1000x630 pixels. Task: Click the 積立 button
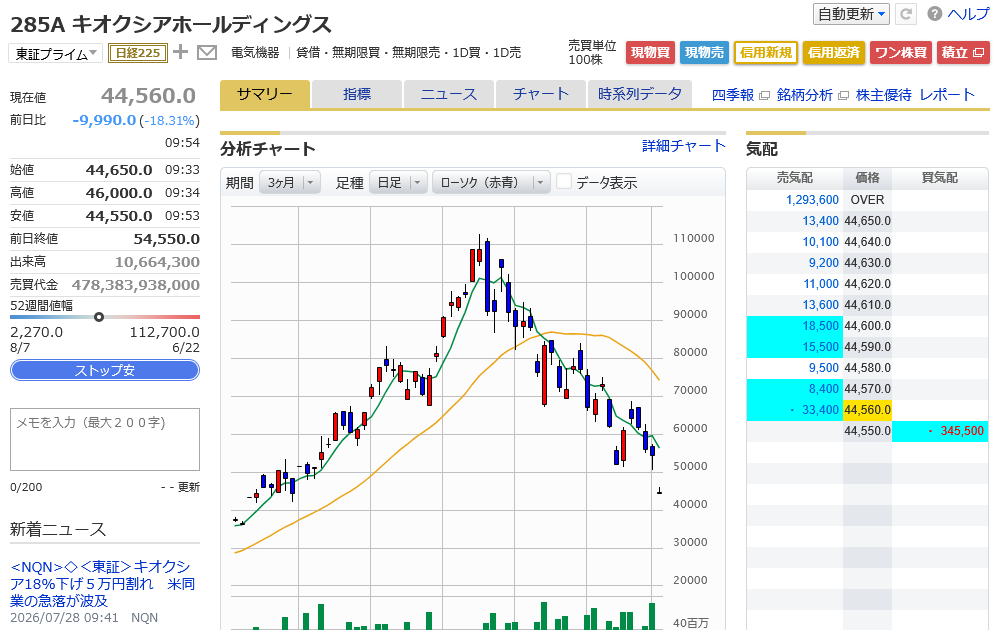tap(963, 52)
